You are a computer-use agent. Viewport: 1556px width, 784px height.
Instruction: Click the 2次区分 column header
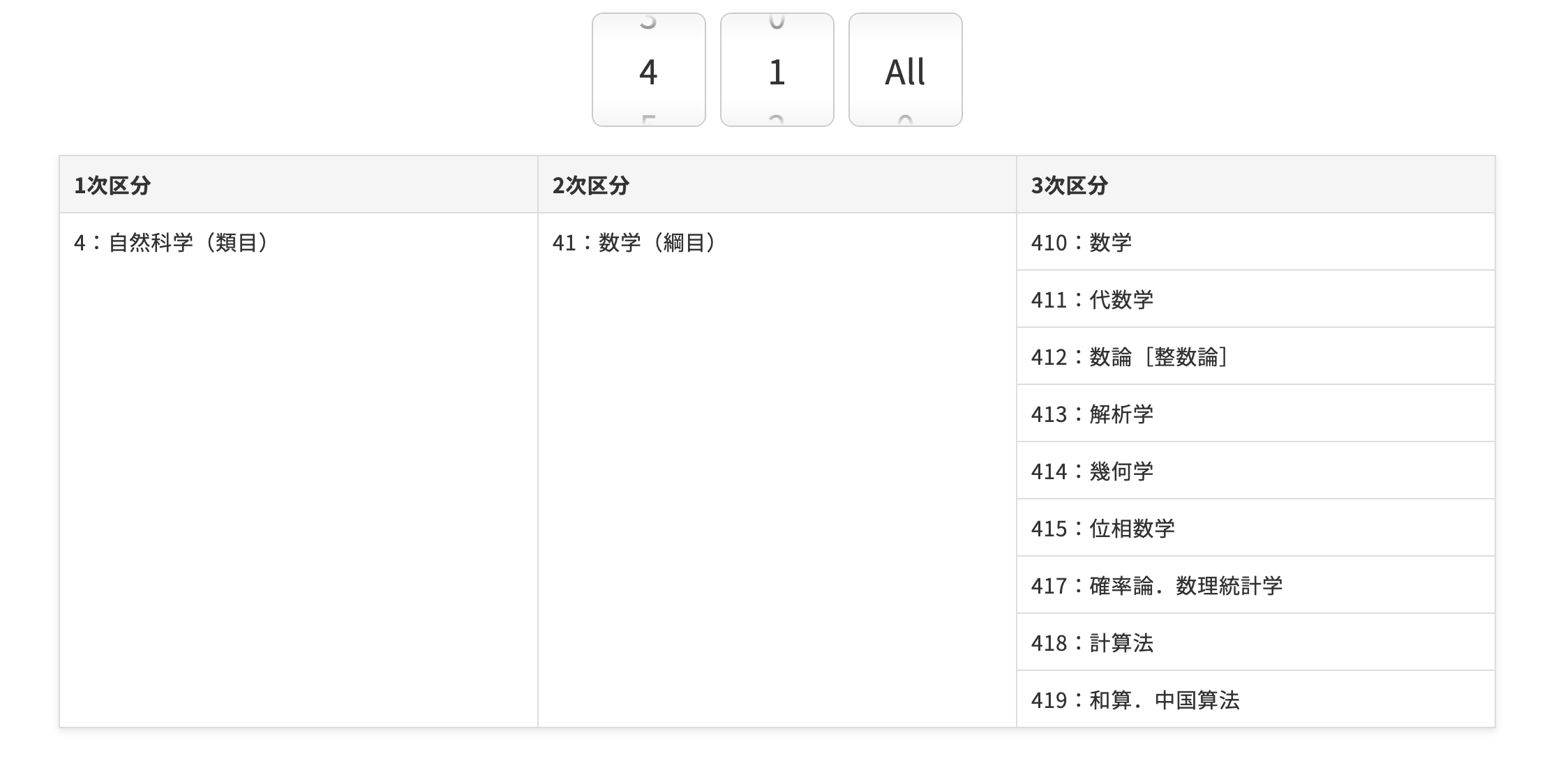(591, 186)
